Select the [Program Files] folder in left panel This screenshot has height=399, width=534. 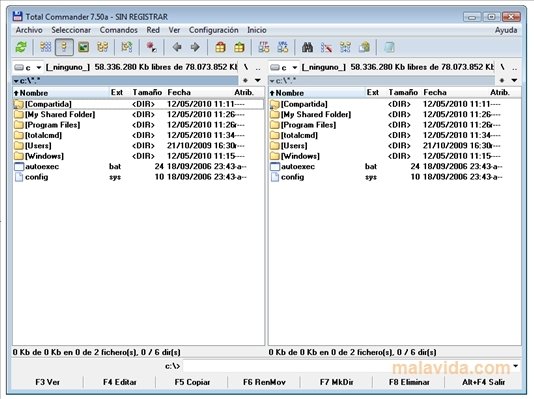138,125
